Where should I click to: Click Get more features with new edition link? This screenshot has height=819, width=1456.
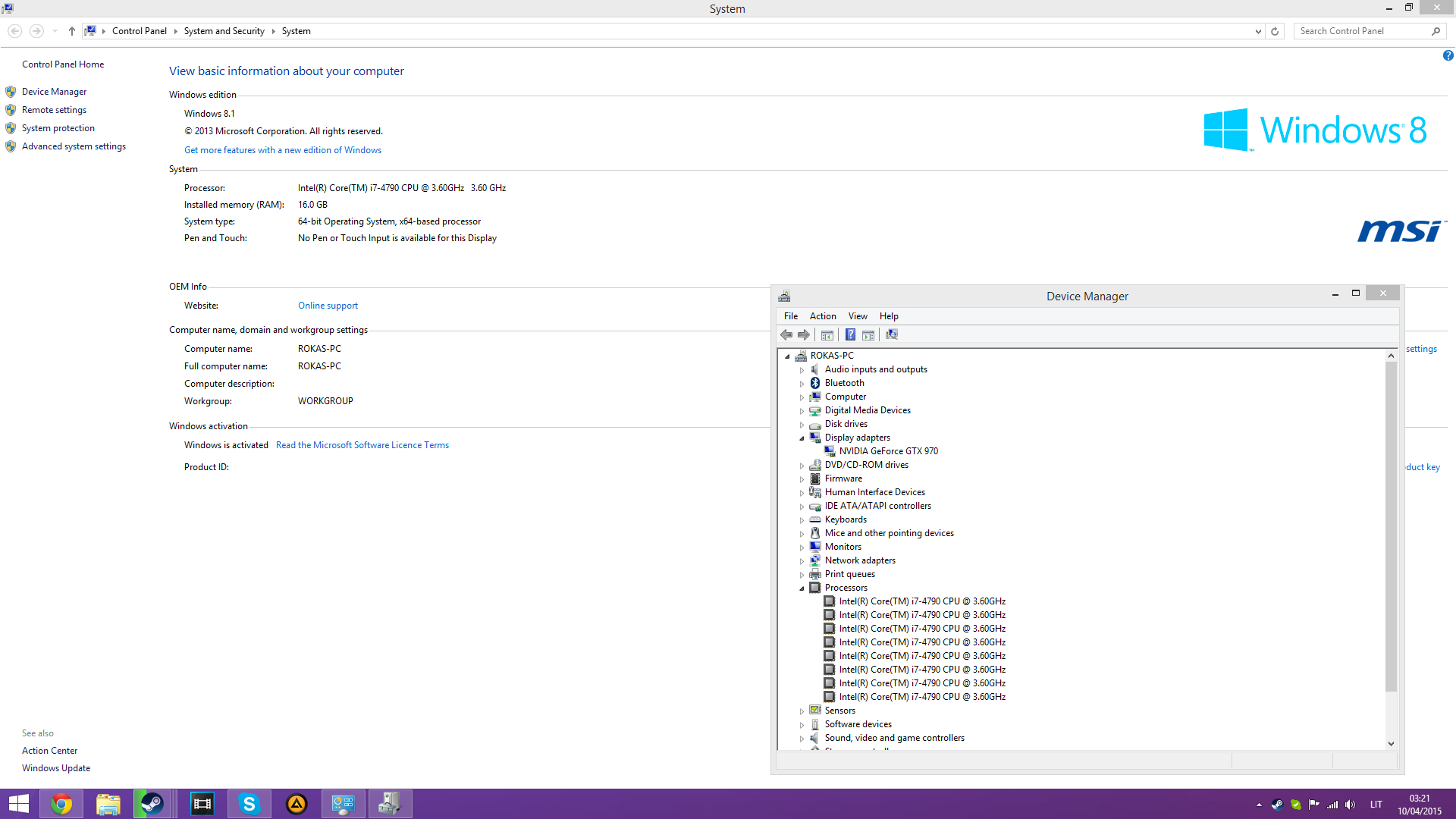point(283,150)
